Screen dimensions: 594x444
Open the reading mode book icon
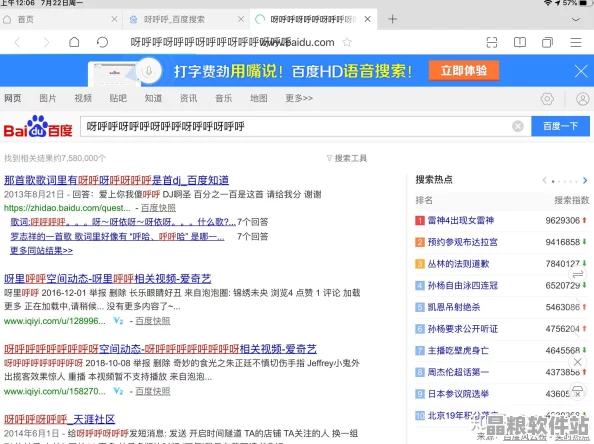tap(519, 42)
